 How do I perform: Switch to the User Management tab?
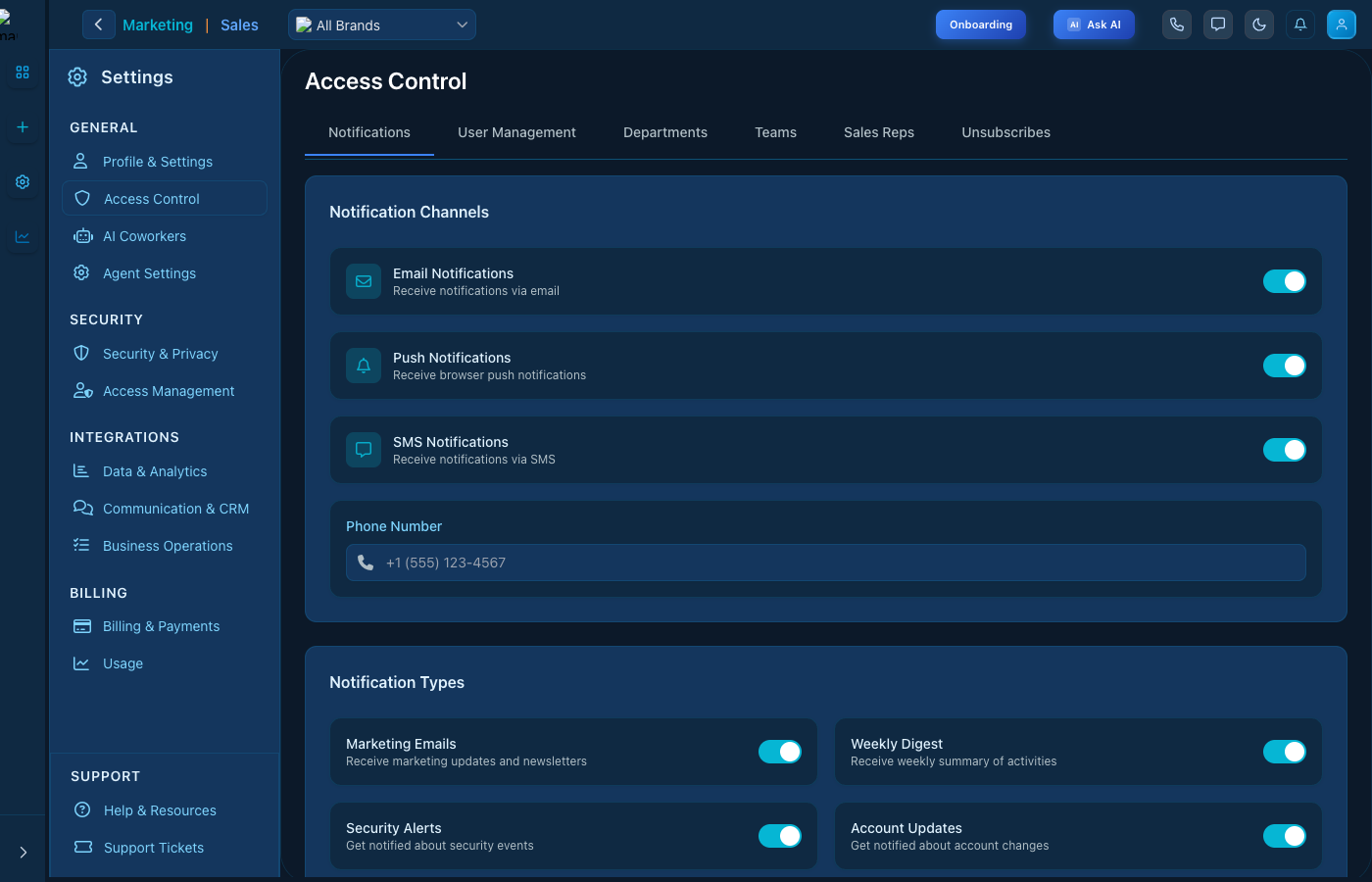click(x=516, y=132)
